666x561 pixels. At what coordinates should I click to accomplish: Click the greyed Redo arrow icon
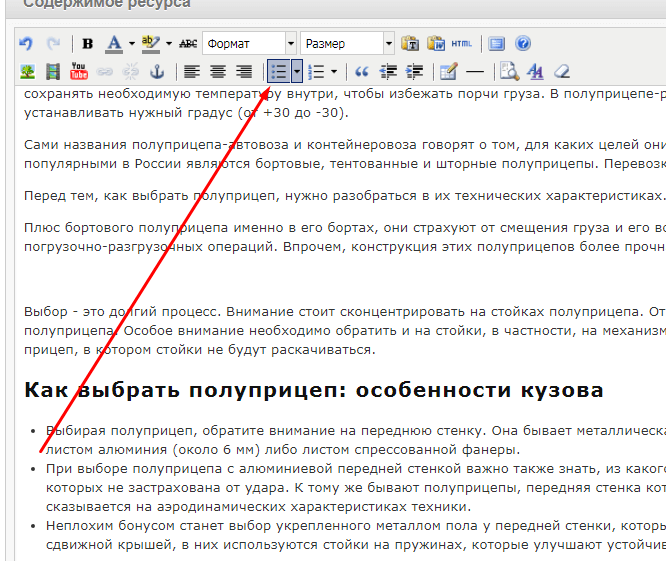point(54,43)
